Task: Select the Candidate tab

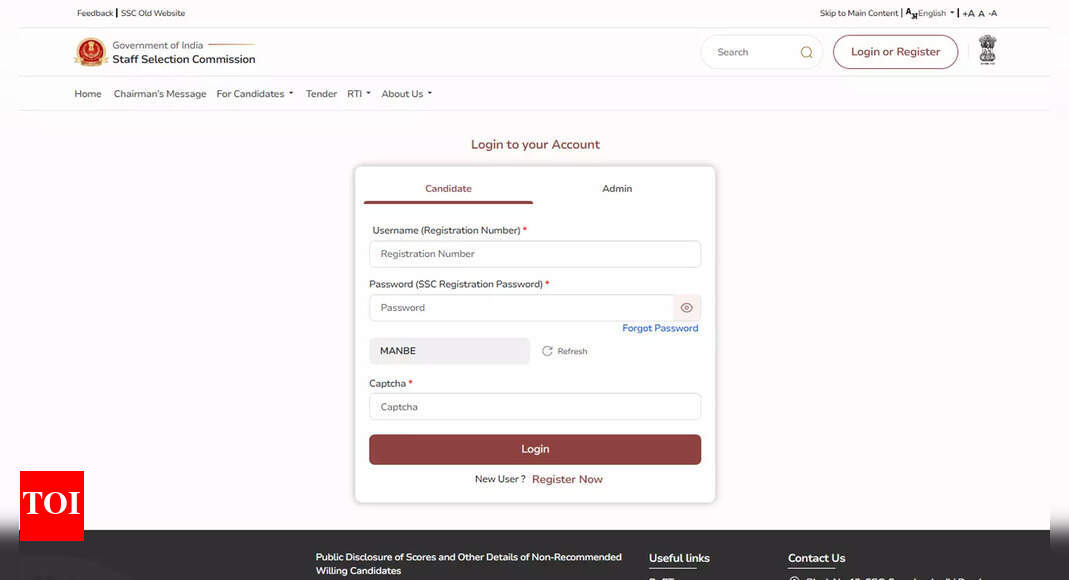Action: coord(448,189)
